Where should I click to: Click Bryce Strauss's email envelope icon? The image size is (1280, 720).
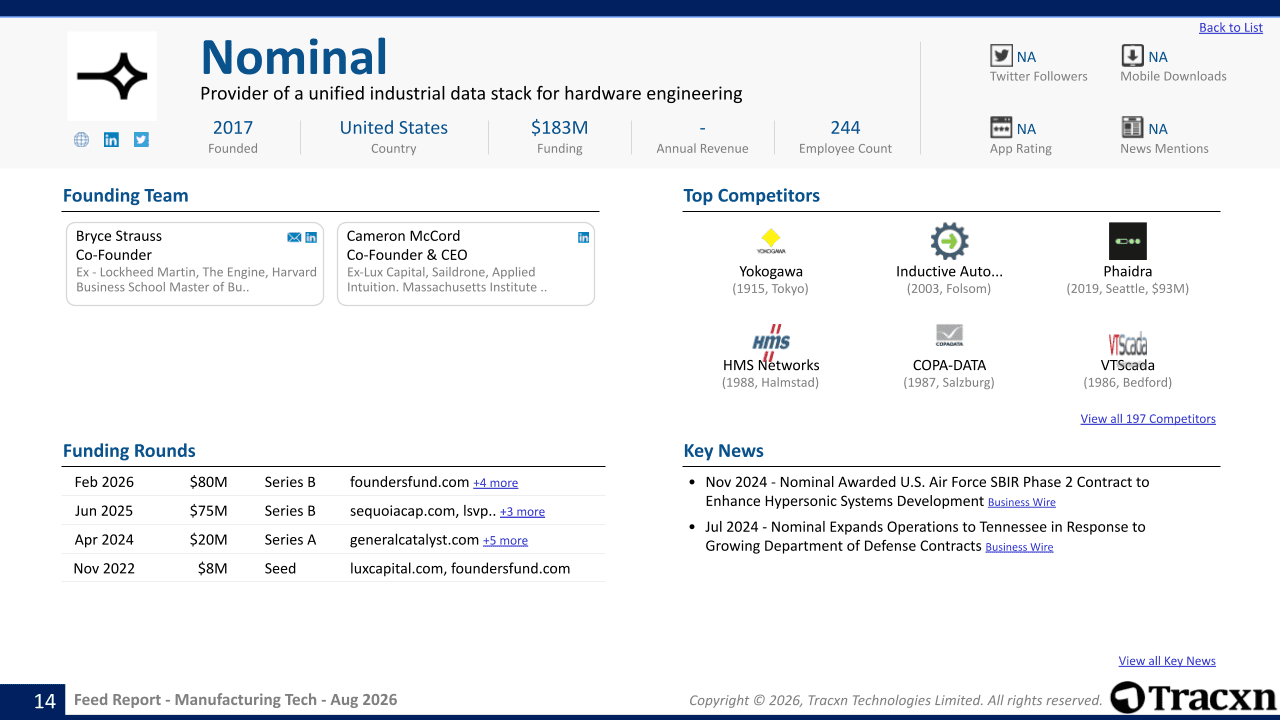(294, 237)
